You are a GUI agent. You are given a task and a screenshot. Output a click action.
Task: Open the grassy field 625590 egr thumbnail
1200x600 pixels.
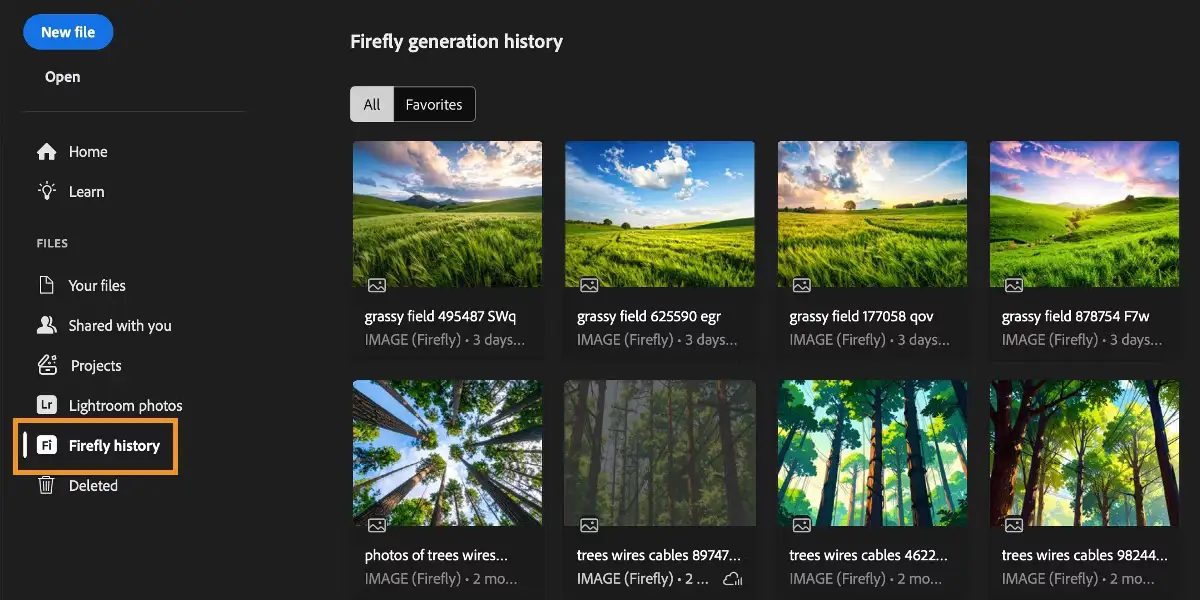click(x=660, y=214)
